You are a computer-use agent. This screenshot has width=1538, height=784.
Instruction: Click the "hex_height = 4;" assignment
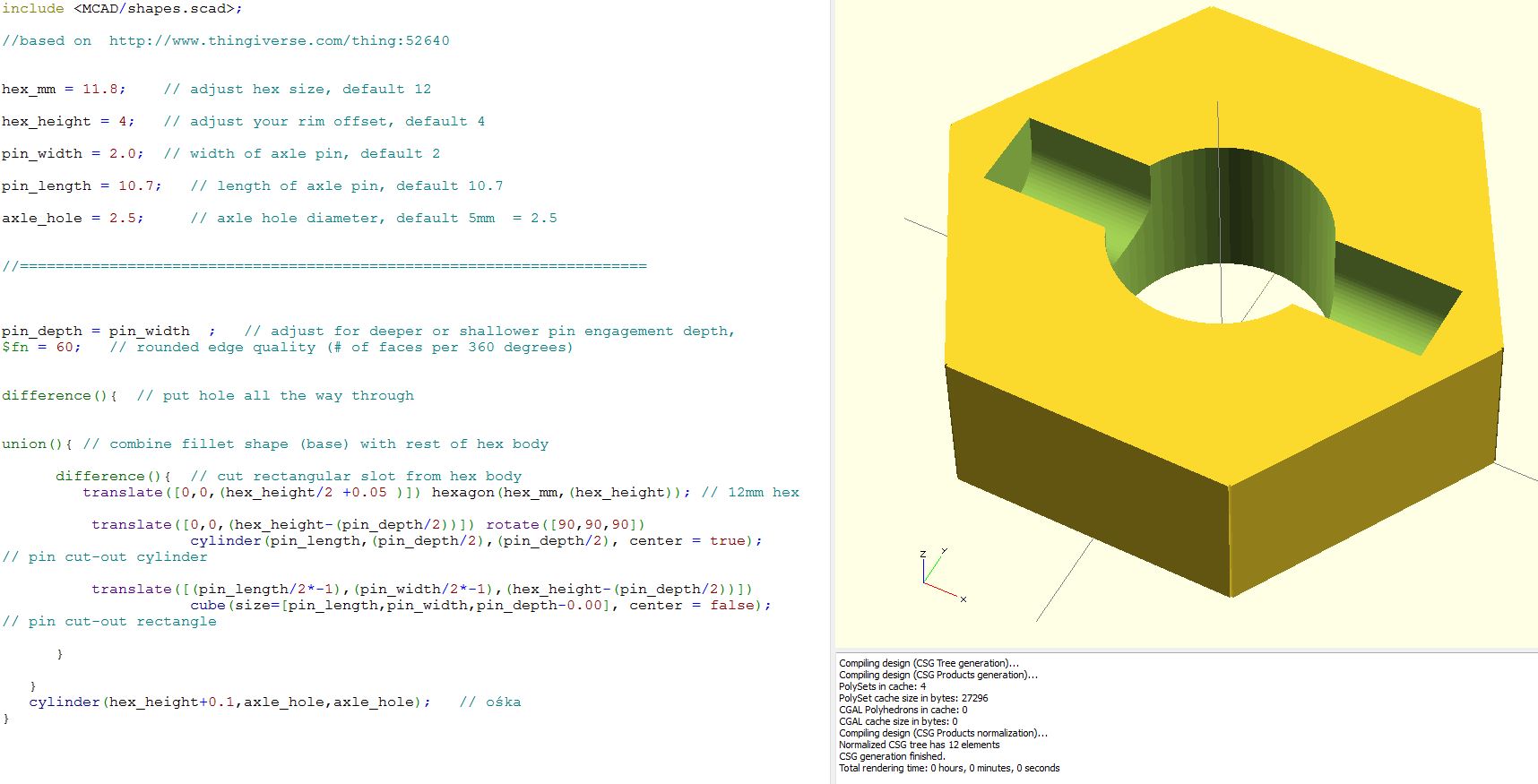pos(68,121)
